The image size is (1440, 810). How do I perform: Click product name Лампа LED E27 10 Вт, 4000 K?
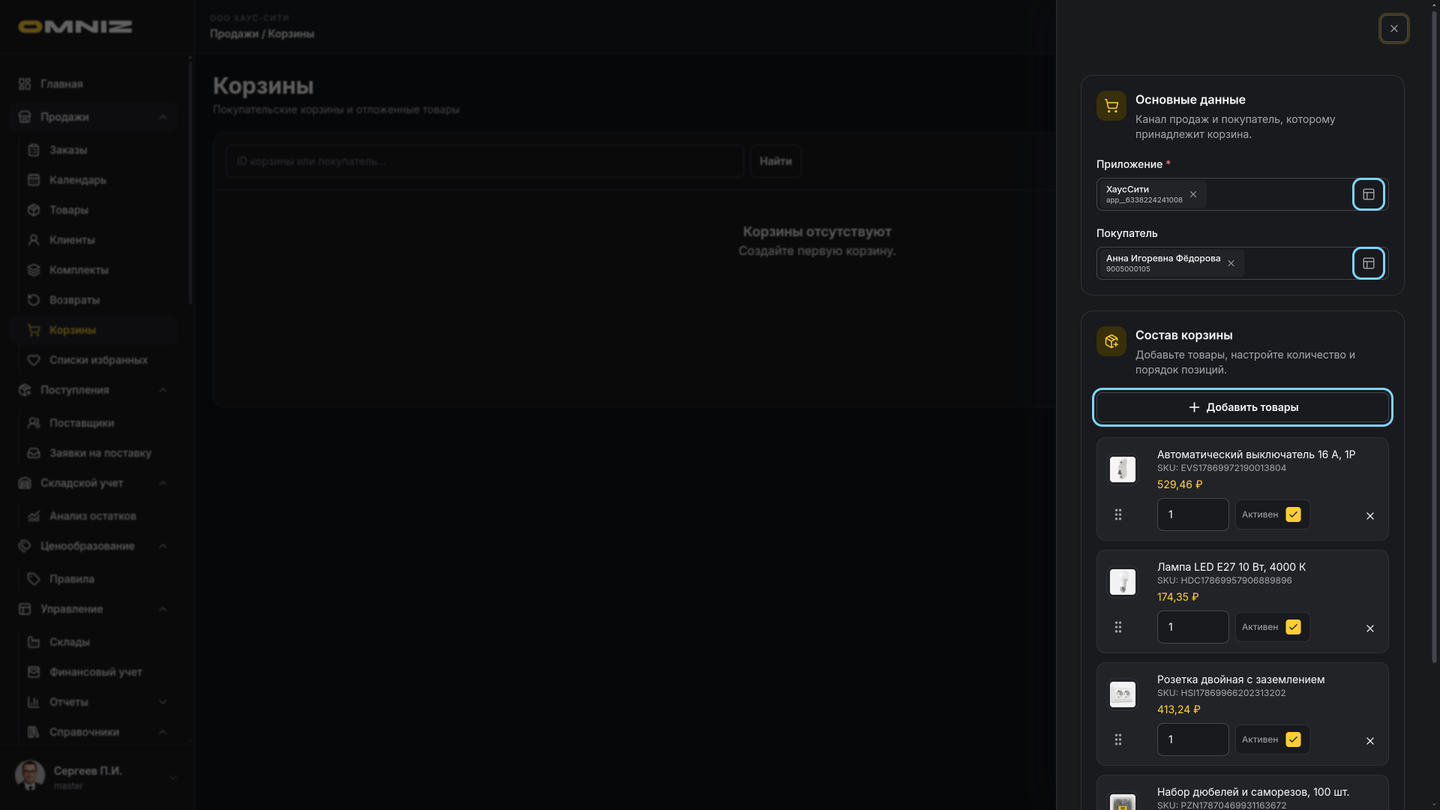pyautogui.click(x=1231, y=567)
